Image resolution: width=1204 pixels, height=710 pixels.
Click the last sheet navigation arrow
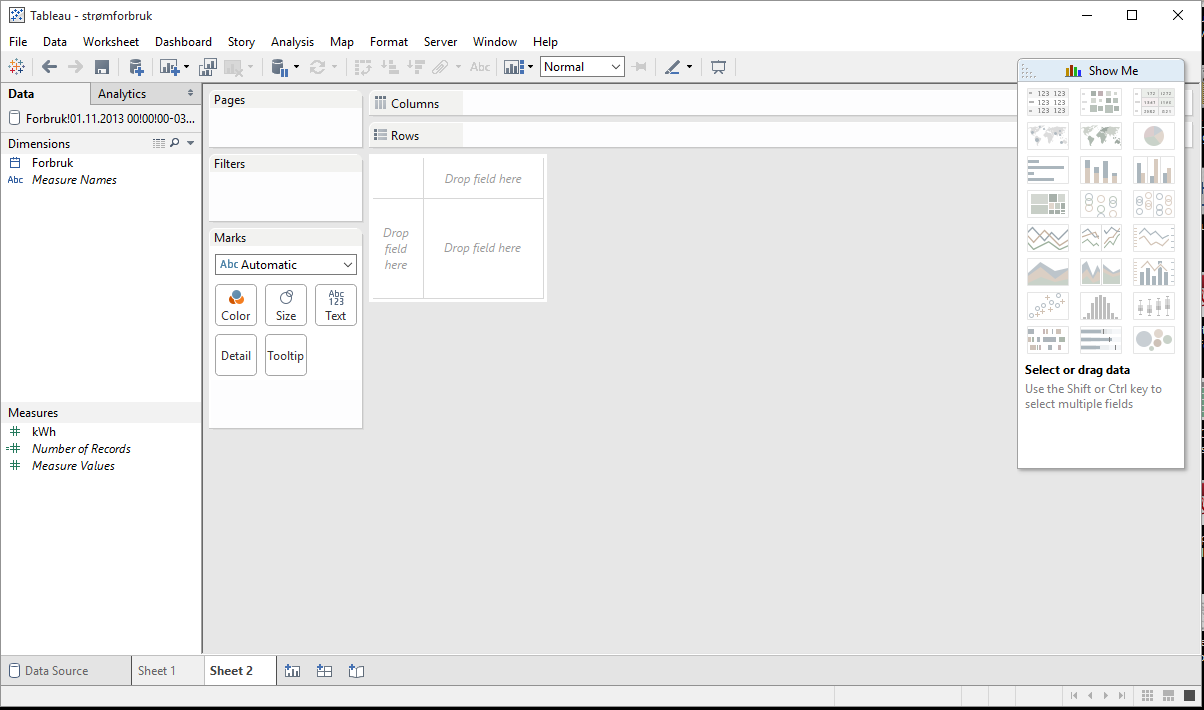pyautogui.click(x=1122, y=695)
